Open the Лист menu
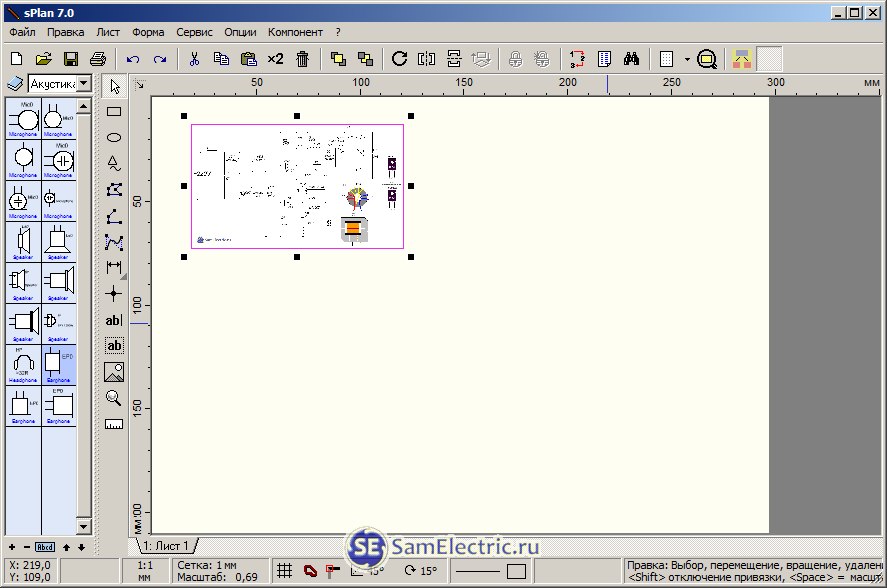887x588 pixels. [x=108, y=32]
